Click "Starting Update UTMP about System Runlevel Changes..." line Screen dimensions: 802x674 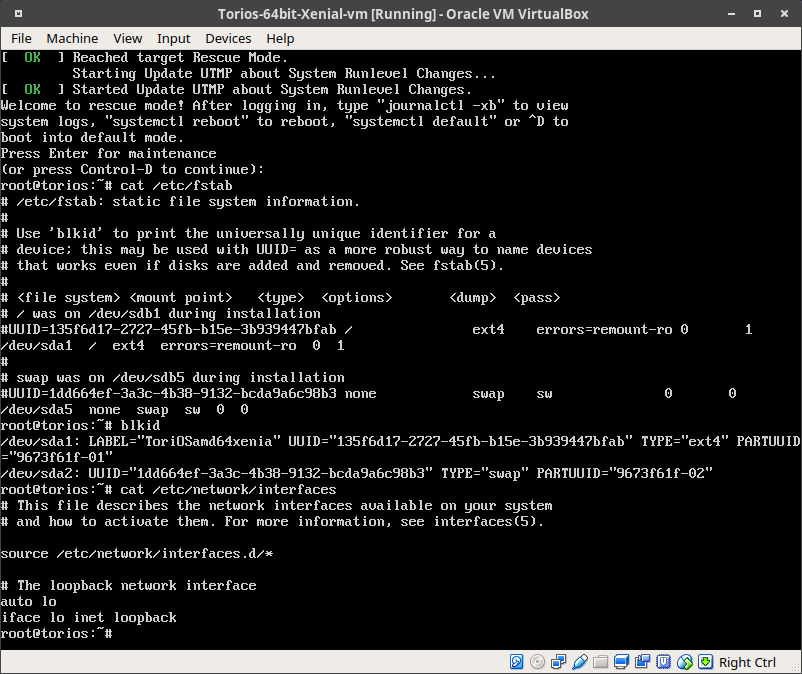point(284,74)
